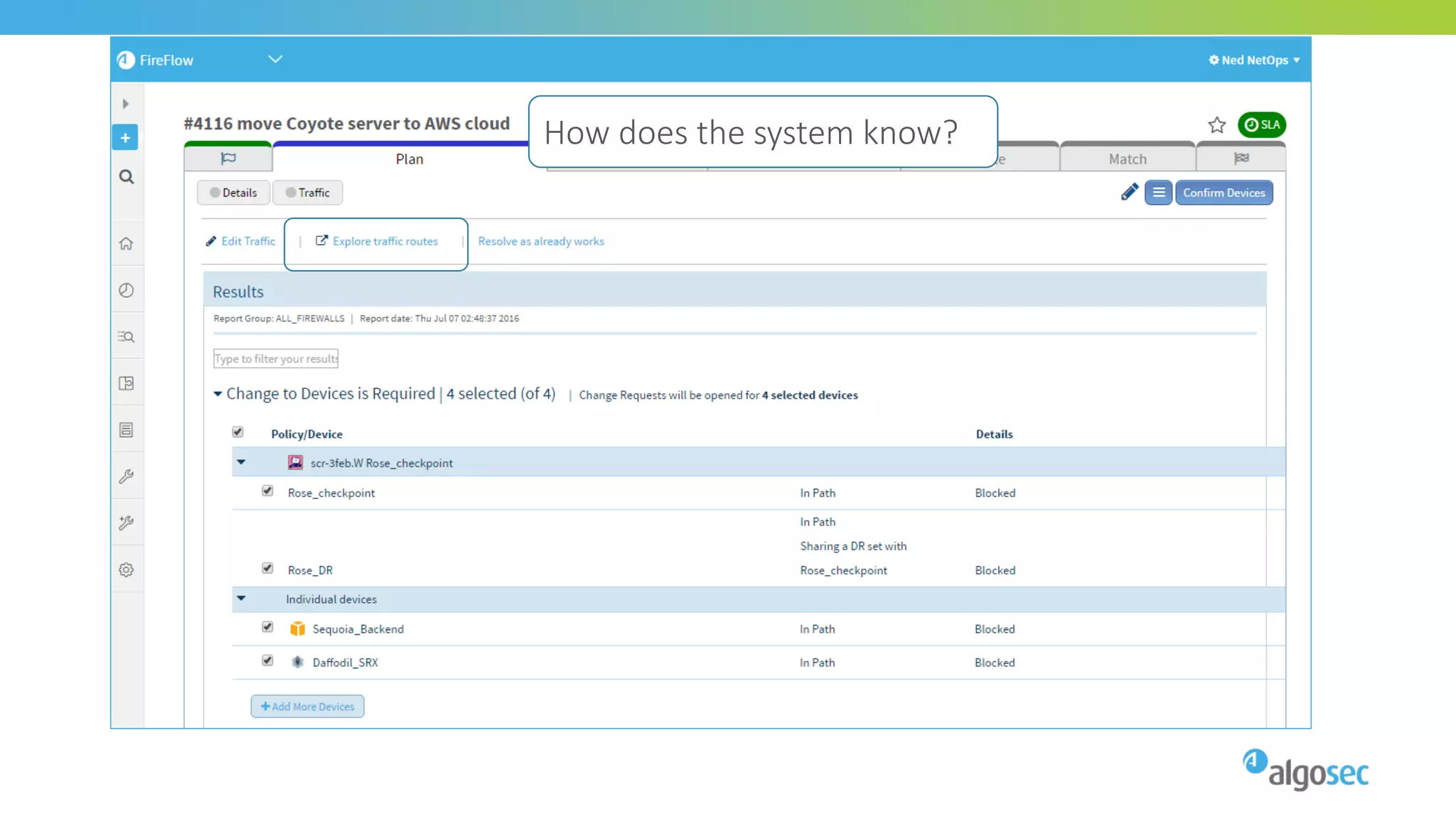Select the Match tab
The width and height of the screenshot is (1456, 819).
click(1128, 159)
